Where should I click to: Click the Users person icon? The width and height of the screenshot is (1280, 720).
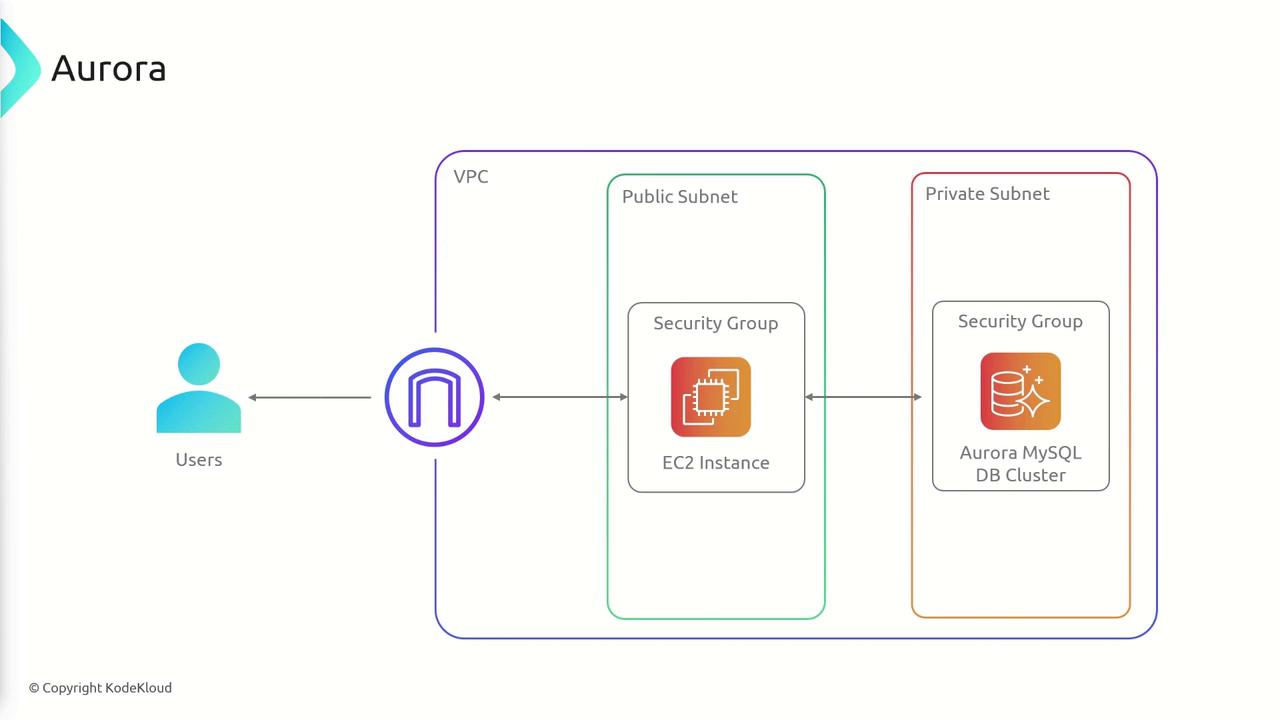point(199,388)
